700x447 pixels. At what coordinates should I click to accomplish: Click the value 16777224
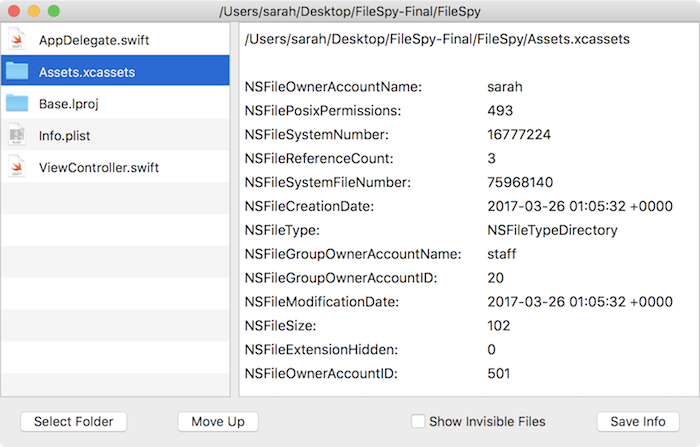click(519, 134)
